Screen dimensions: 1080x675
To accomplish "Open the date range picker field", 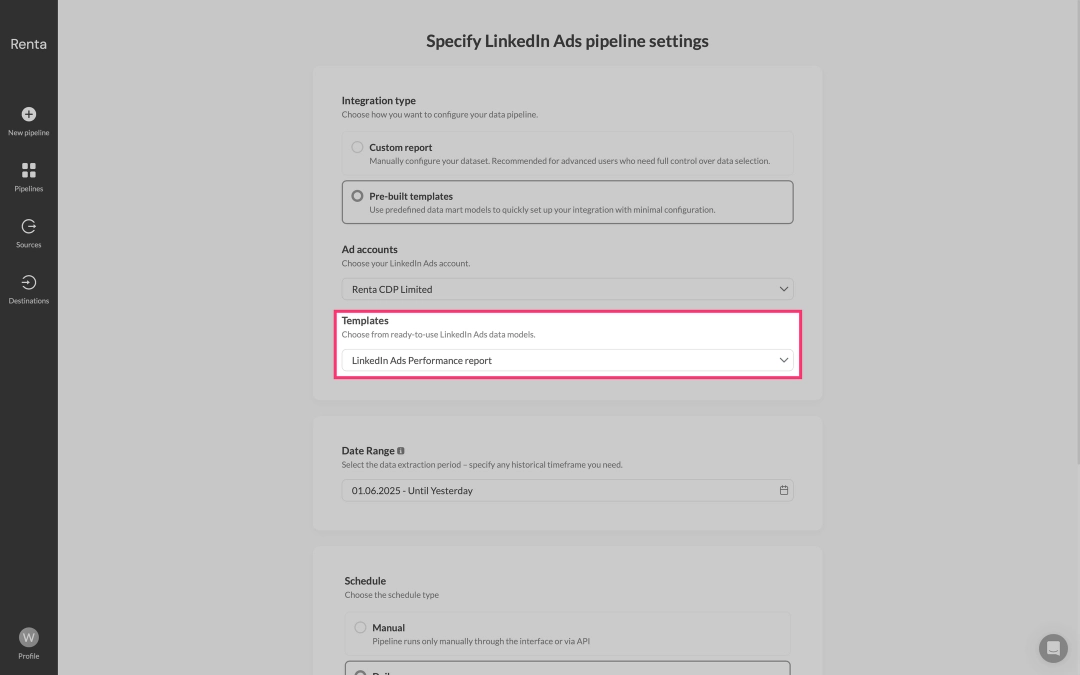I will coord(560,491).
